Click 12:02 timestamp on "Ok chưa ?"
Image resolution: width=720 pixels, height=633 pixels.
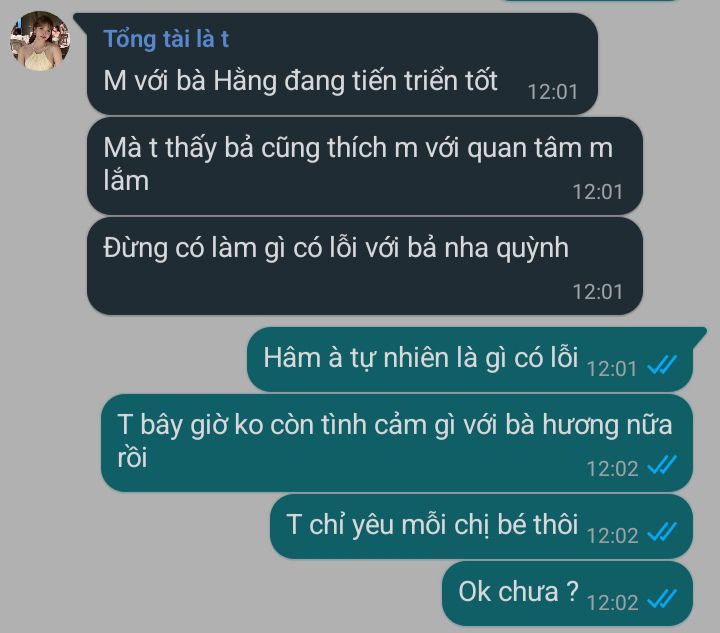[x=612, y=603]
